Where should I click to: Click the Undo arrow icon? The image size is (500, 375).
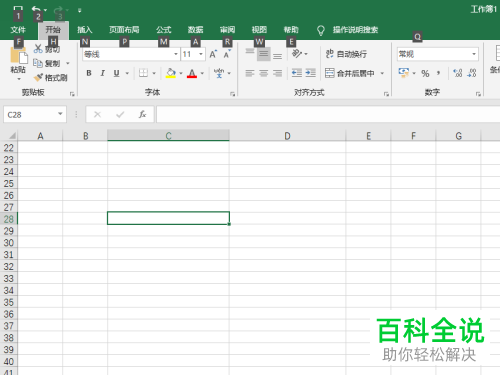point(36,9)
